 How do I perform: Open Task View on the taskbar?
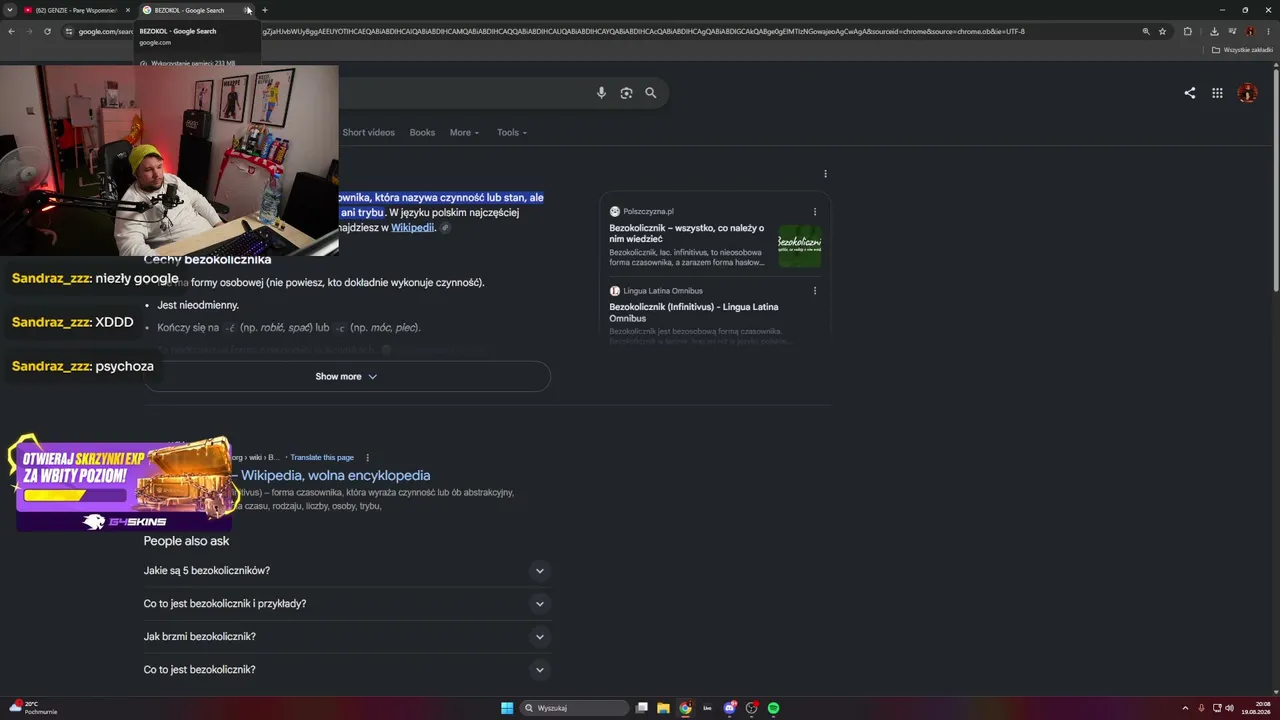click(x=642, y=708)
